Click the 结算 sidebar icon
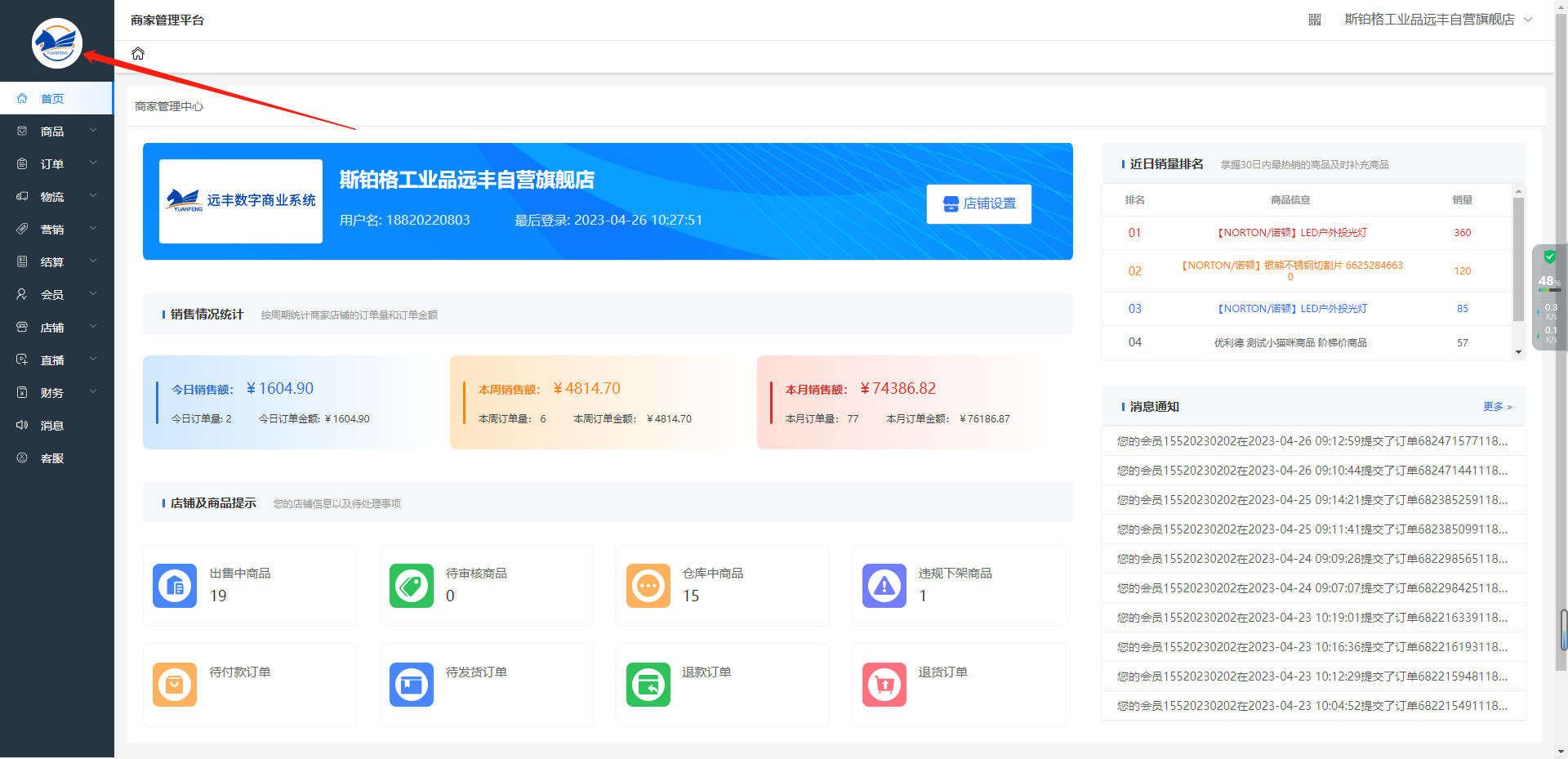This screenshot has width=1568, height=759. (x=22, y=262)
